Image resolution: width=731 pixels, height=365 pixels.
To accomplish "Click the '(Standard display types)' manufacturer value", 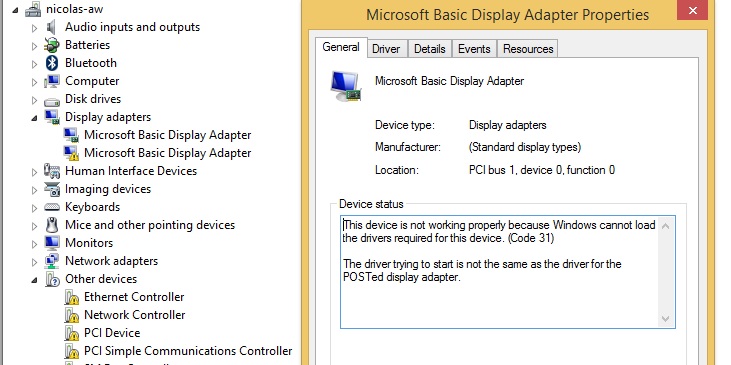I will click(525, 147).
